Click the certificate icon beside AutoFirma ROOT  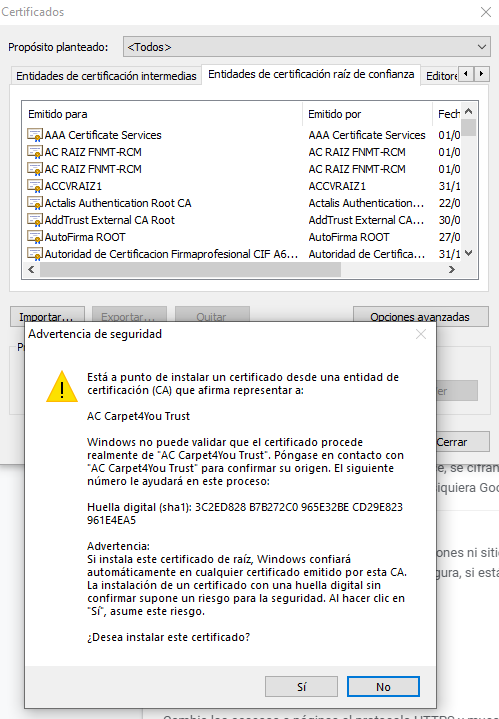(x=35, y=237)
